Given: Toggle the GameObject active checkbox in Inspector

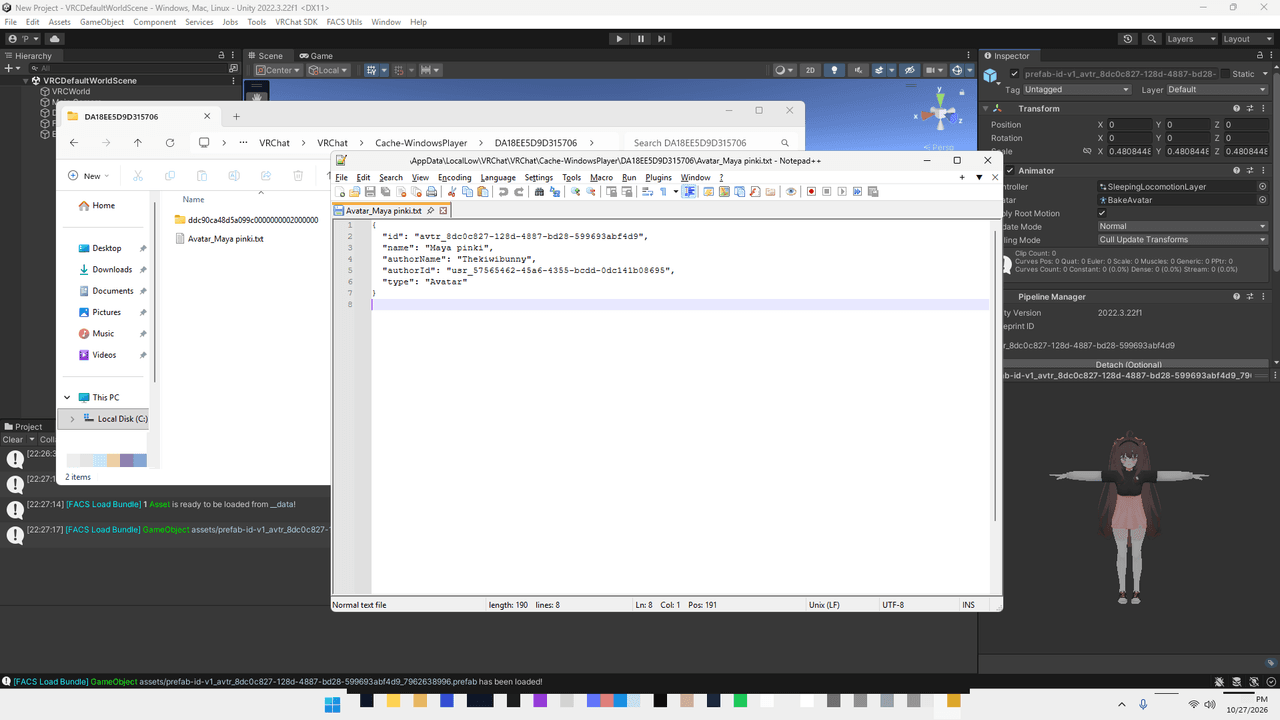Looking at the screenshot, I should click(x=1015, y=74).
